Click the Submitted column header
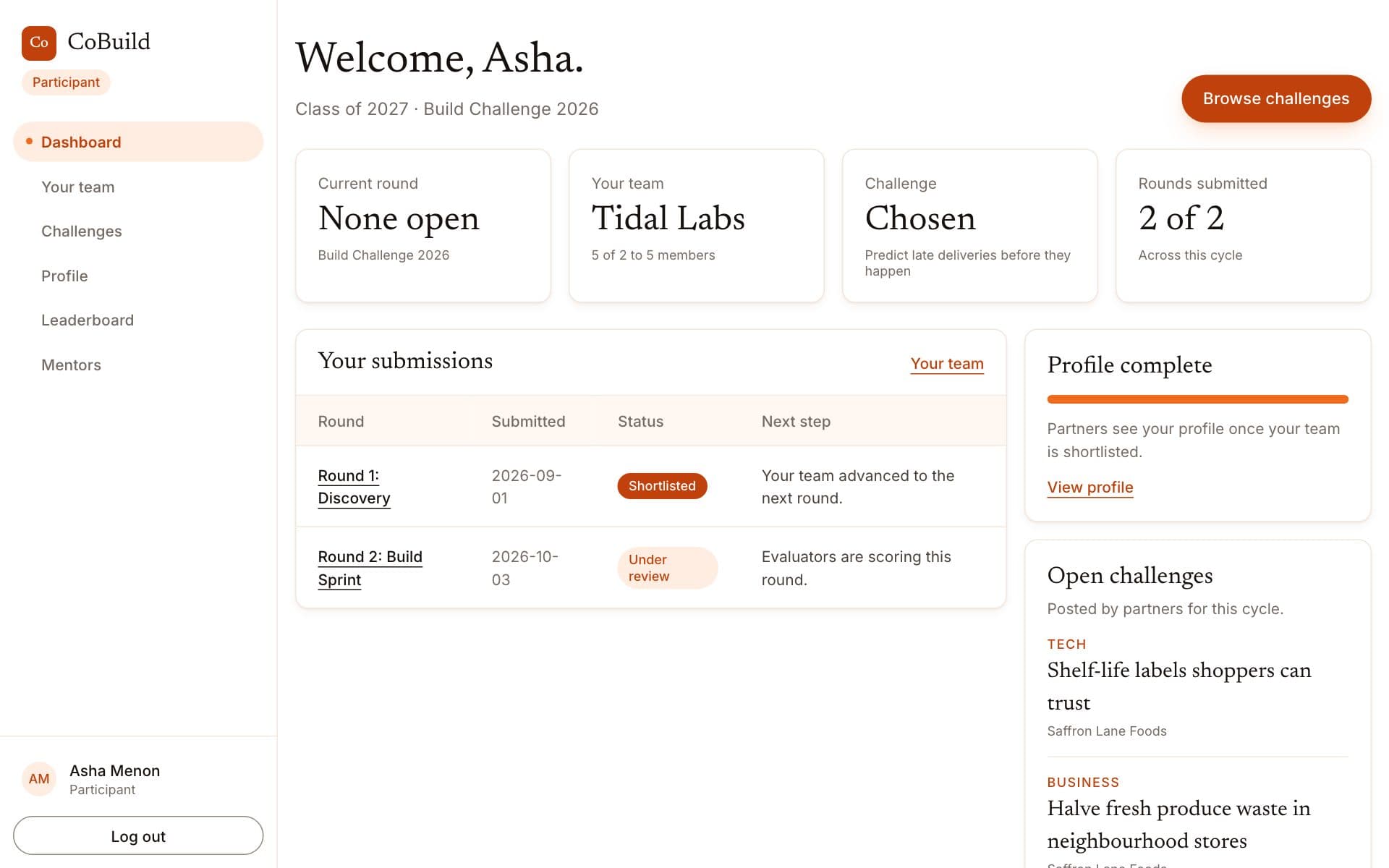Screen dimensions: 1389x868 click(x=528, y=421)
